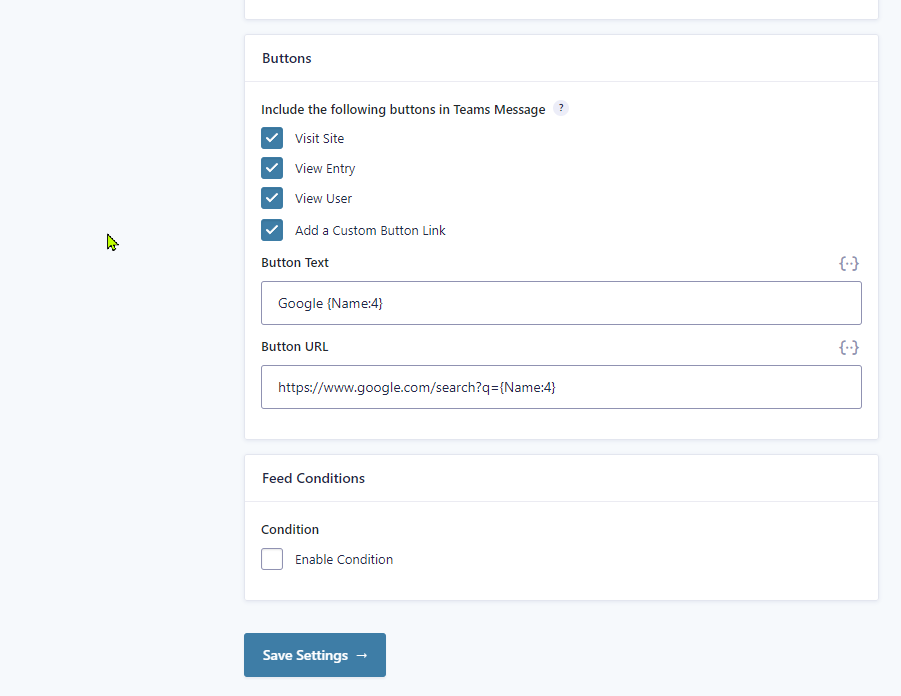Click the Condition label

pyautogui.click(x=289, y=528)
